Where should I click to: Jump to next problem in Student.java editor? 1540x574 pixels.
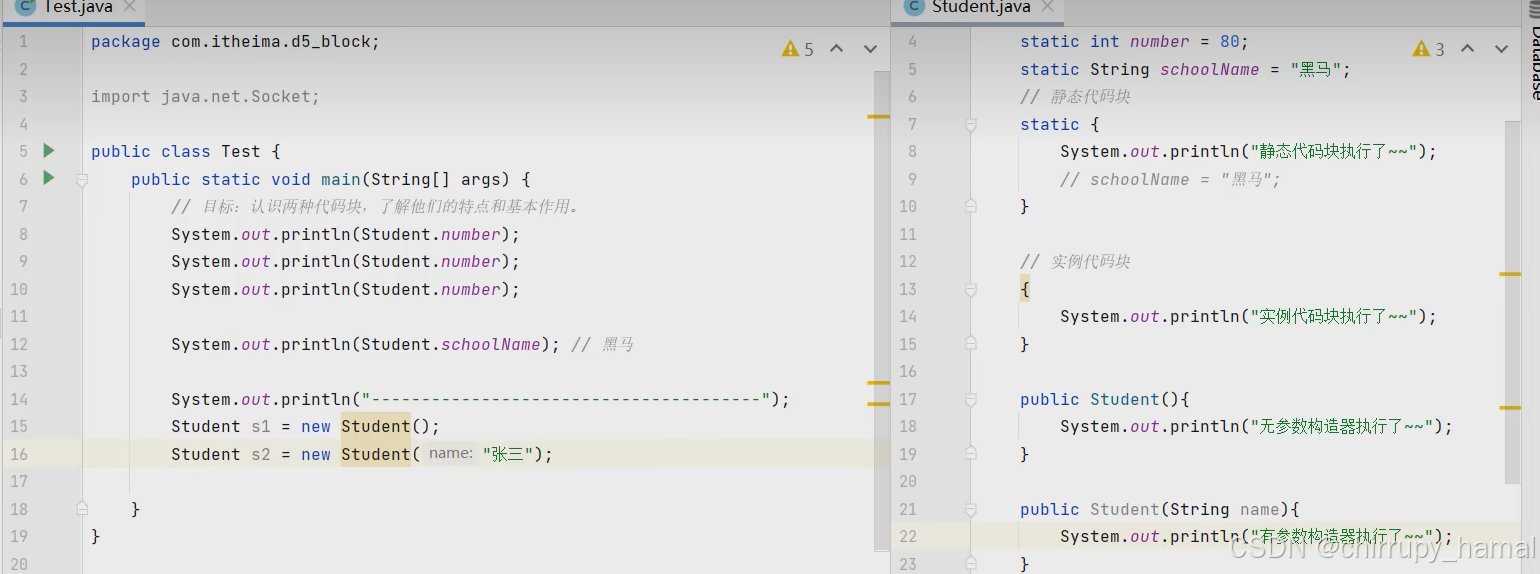(1501, 49)
